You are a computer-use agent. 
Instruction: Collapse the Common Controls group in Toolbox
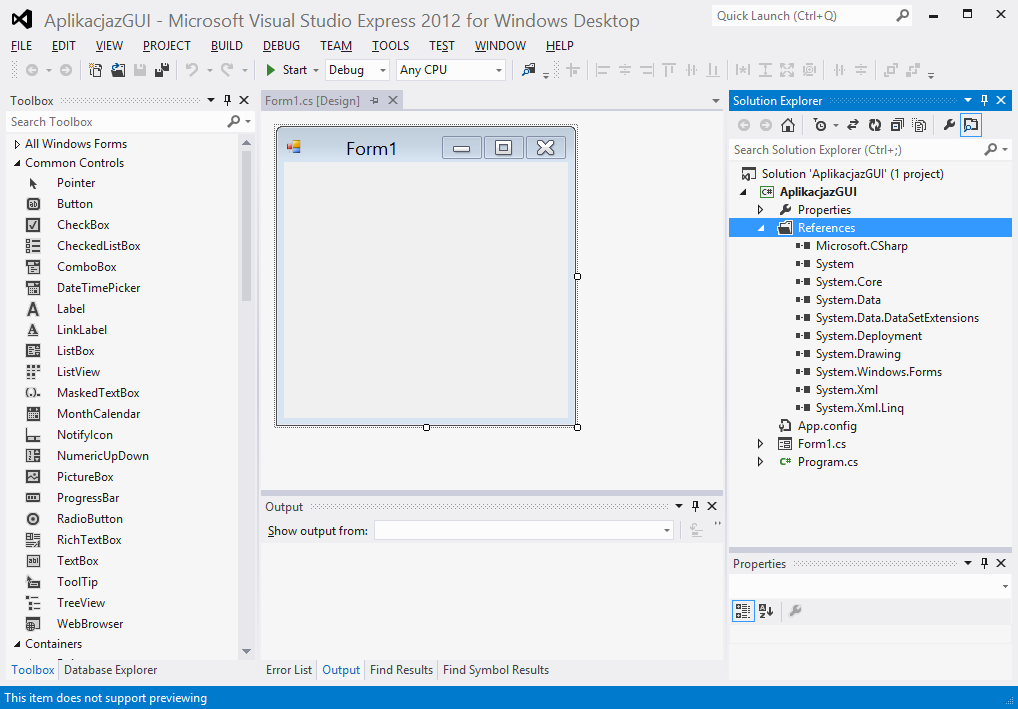[17, 163]
